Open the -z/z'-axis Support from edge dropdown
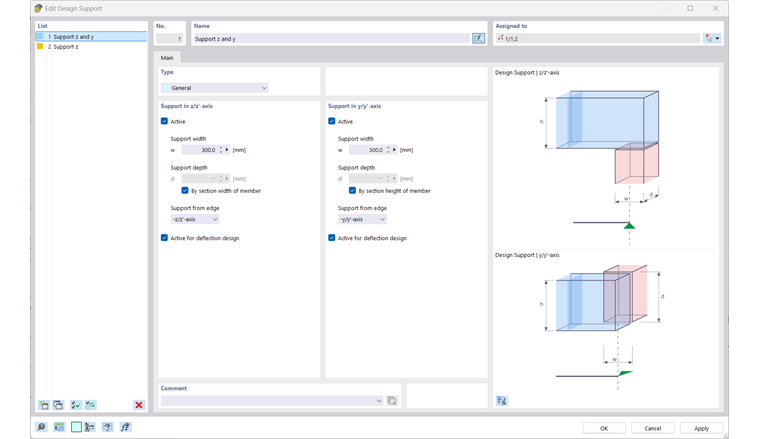Viewport: 760px width, 439px height. pyautogui.click(x=195, y=220)
